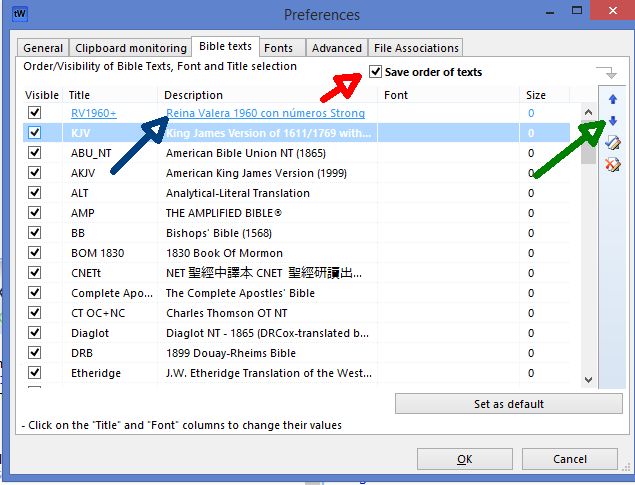635x485 pixels.
Task: Click 1899 Douay-Rheims Bible description
Action: [231, 353]
